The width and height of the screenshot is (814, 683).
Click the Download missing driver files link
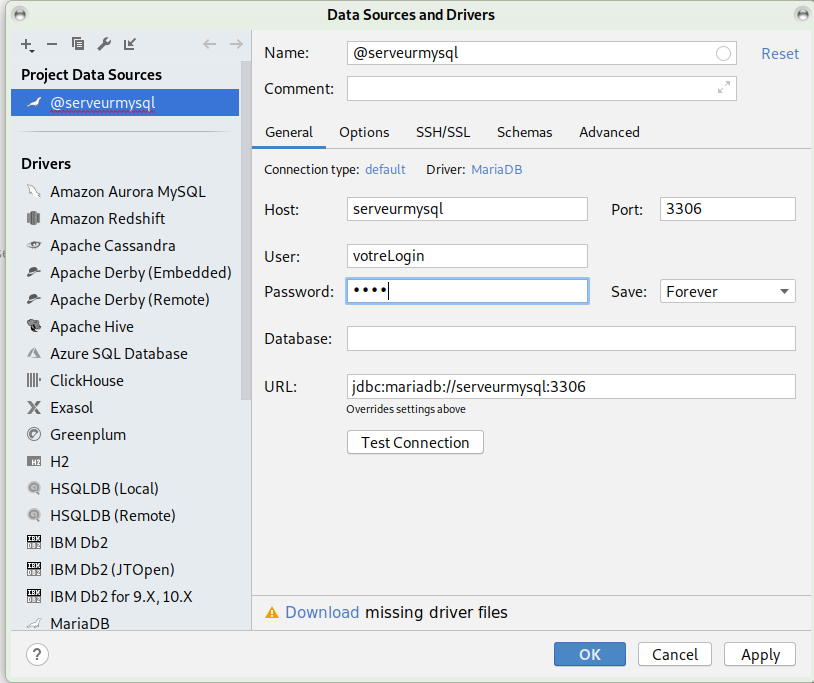(x=322, y=612)
